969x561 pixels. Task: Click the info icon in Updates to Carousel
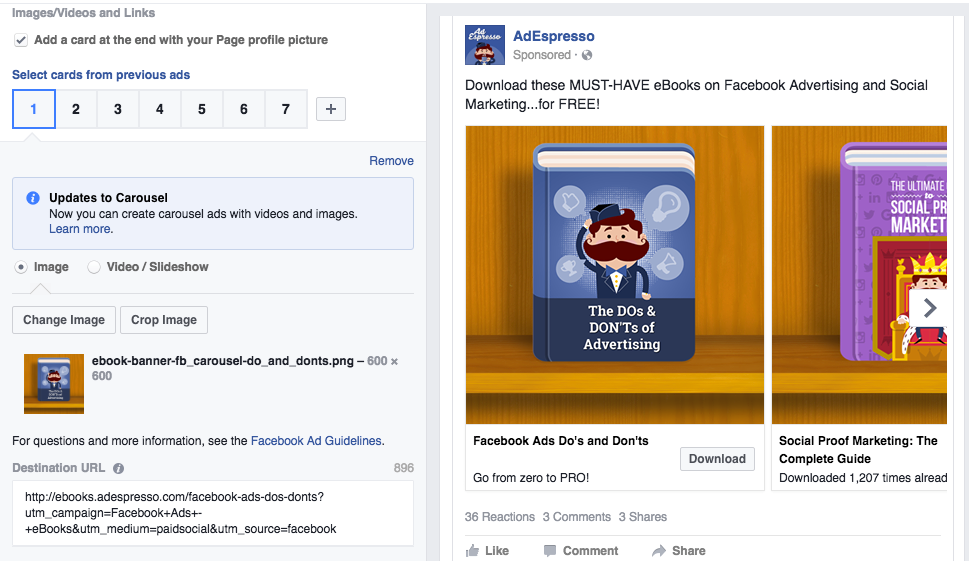point(33,198)
